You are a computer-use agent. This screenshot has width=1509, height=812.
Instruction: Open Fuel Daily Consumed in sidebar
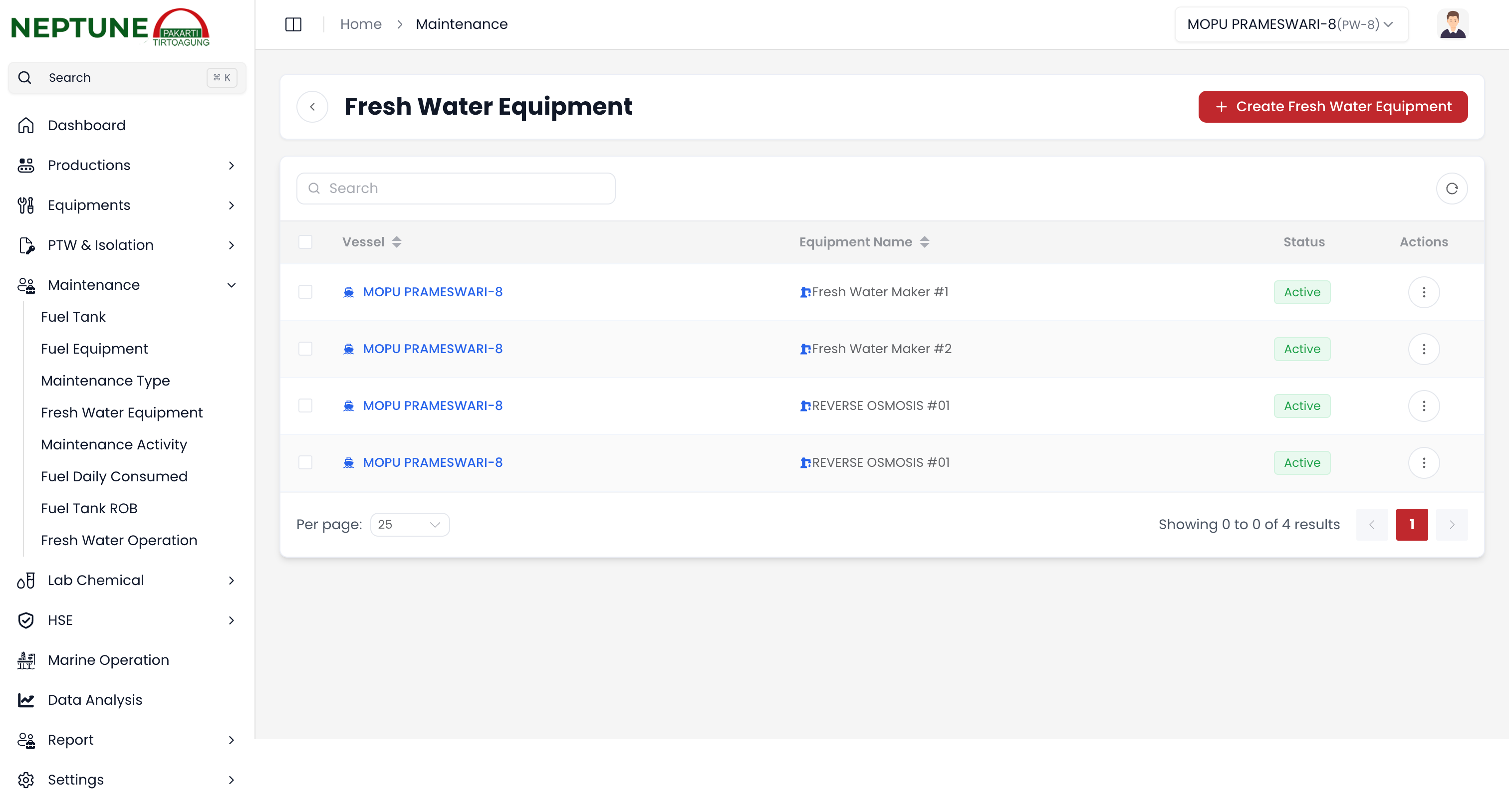[114, 476]
